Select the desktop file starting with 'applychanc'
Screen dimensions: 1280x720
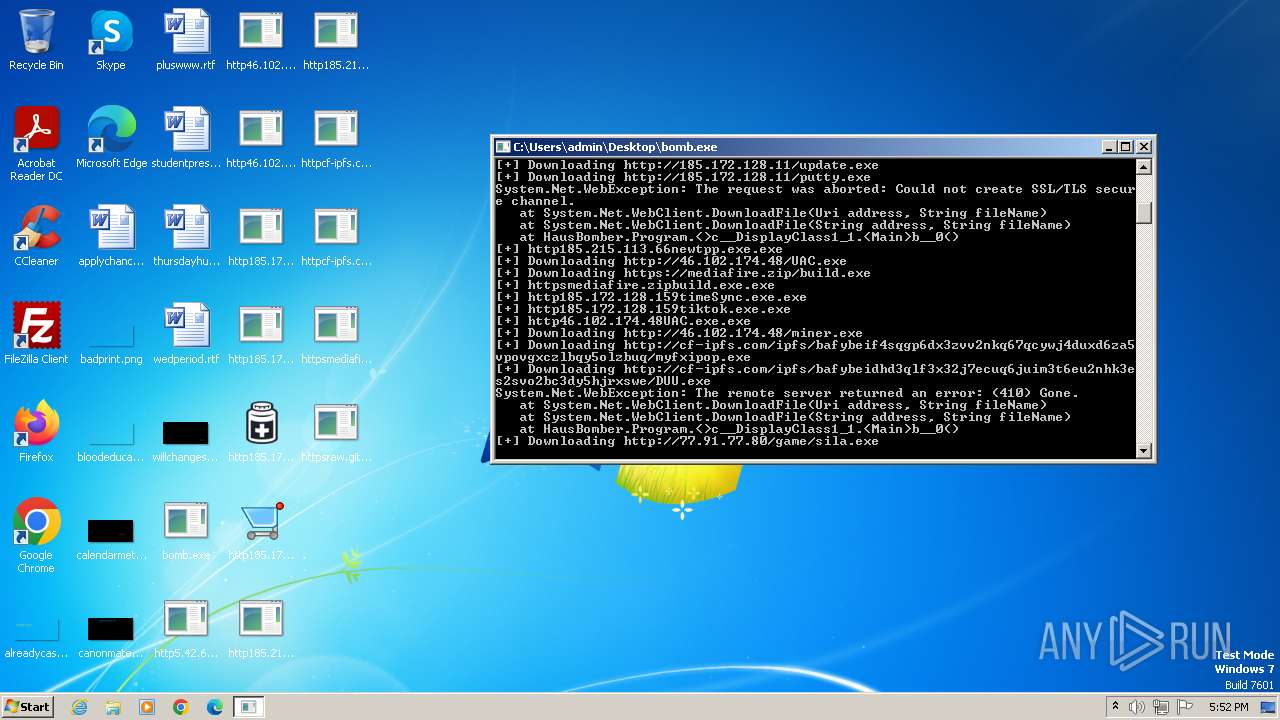click(x=111, y=237)
